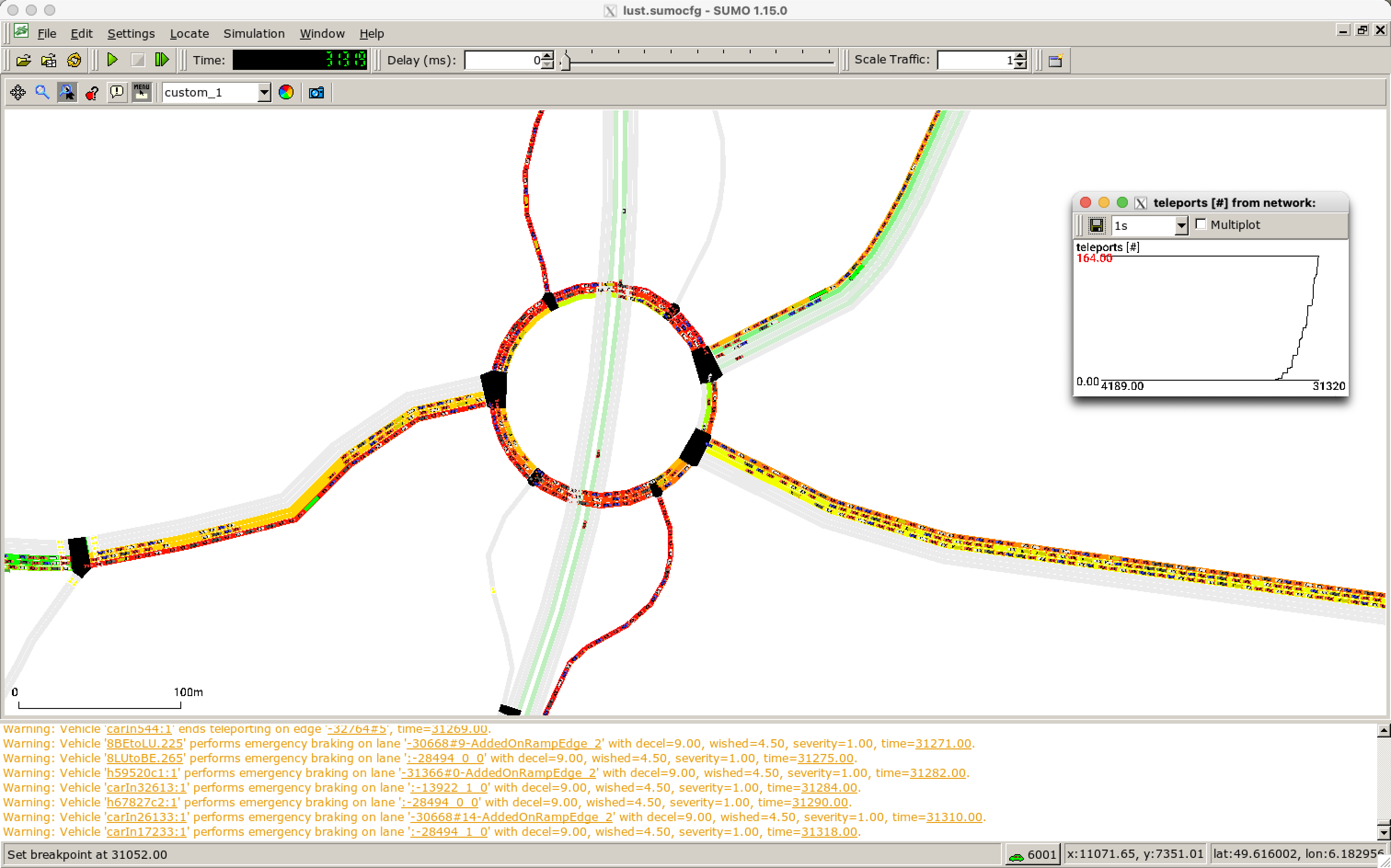Open the Simulation menu
The width and height of the screenshot is (1391, 868).
[254, 34]
